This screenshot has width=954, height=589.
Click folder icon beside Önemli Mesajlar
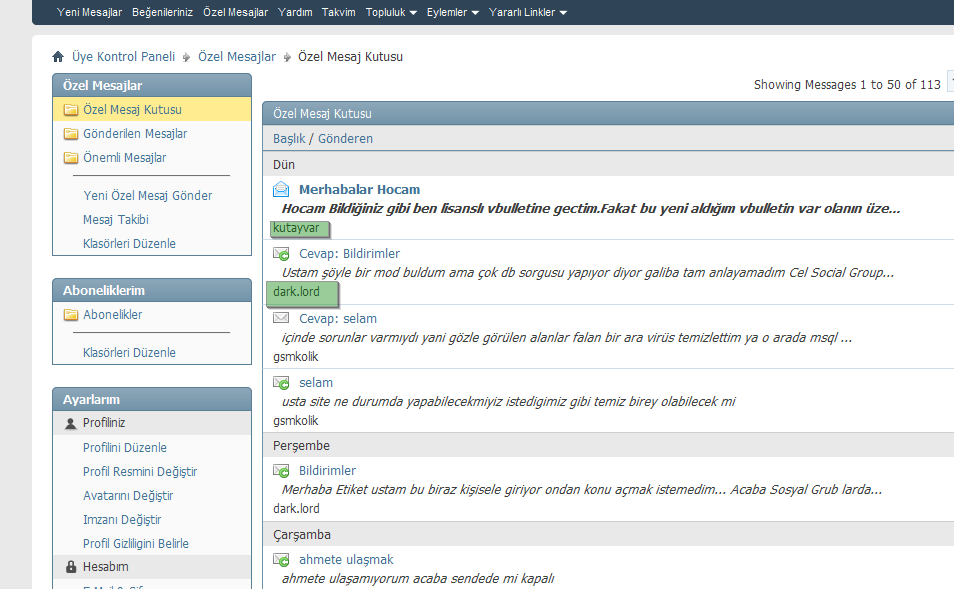click(70, 158)
